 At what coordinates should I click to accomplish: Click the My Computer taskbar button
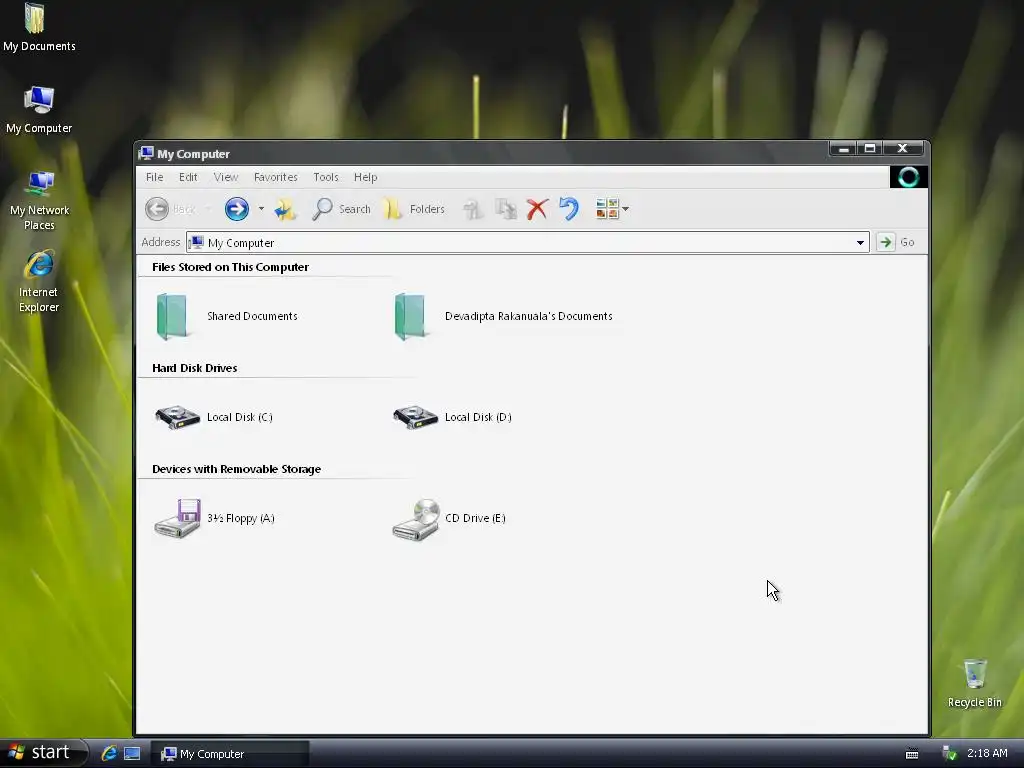pyautogui.click(x=230, y=754)
